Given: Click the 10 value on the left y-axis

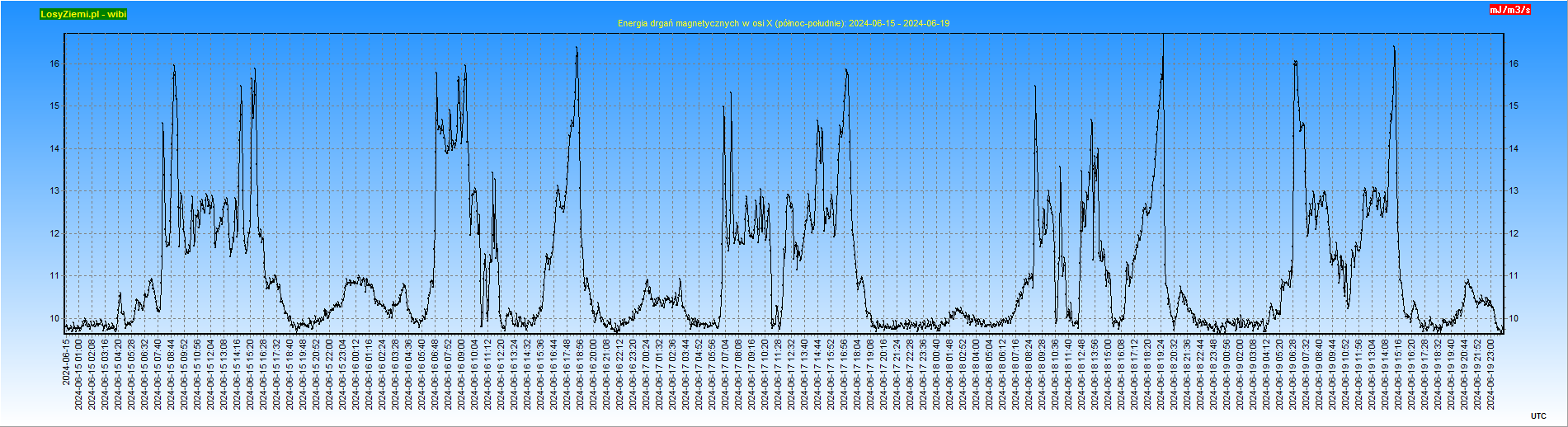Looking at the screenshot, I should 54,318.
